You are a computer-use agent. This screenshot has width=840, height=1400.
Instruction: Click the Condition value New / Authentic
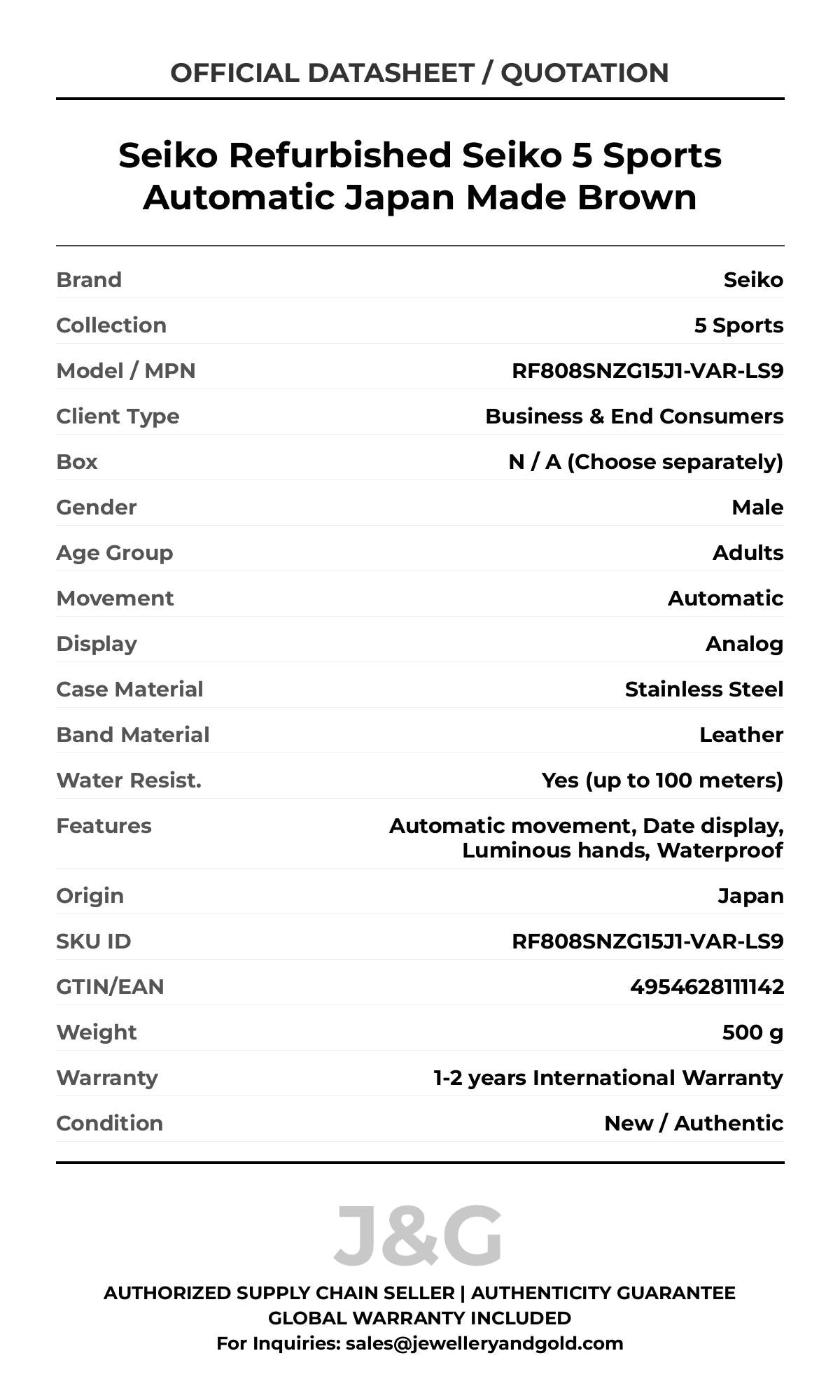coord(693,1123)
